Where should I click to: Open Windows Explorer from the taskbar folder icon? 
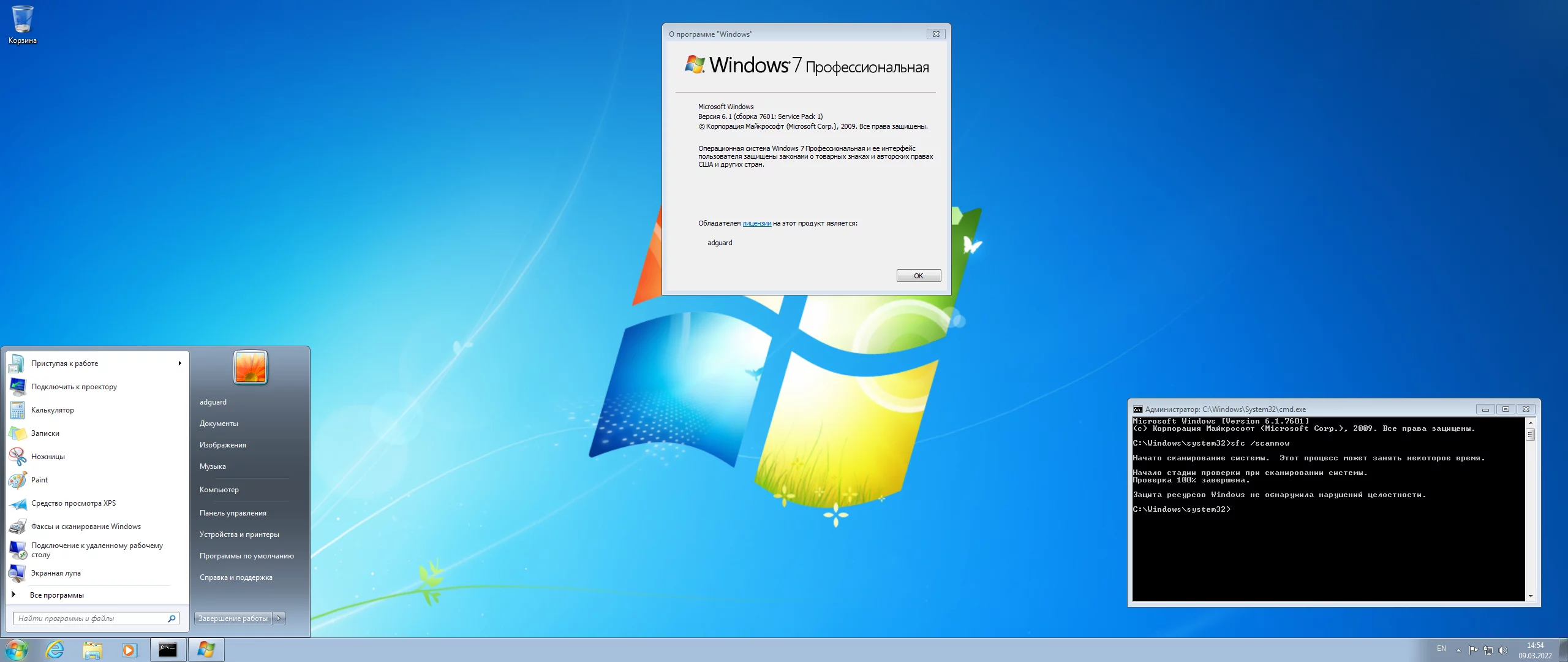coord(92,650)
